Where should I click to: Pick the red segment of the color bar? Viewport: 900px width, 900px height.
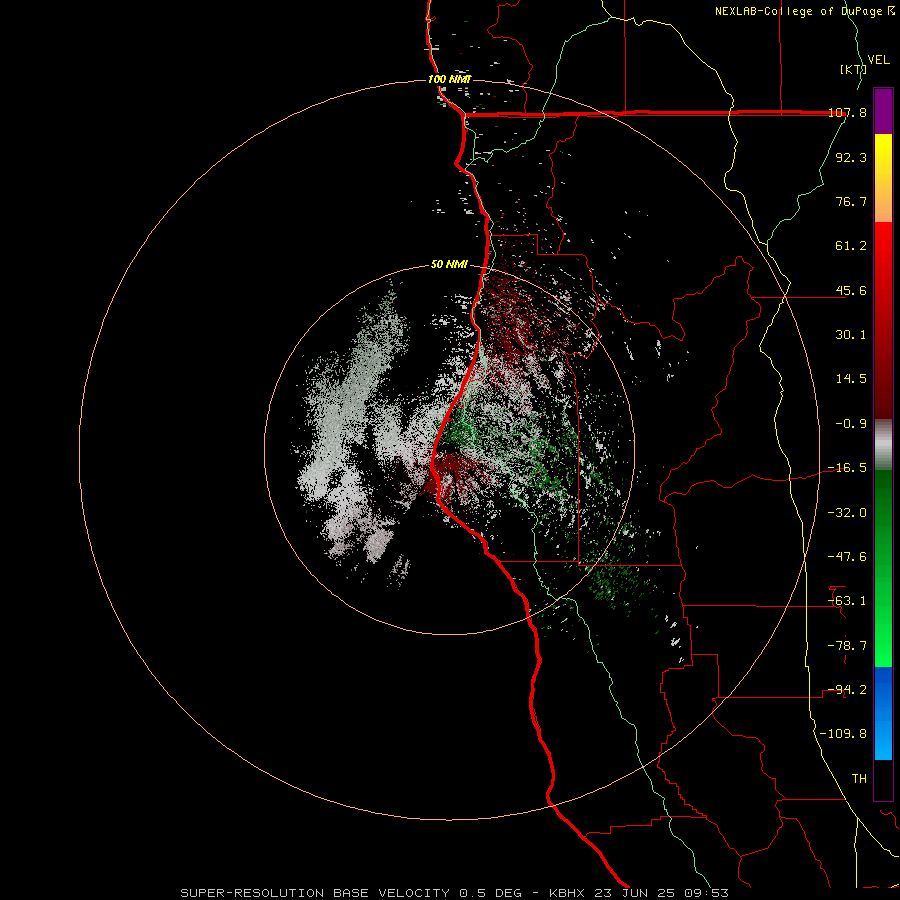click(x=883, y=320)
